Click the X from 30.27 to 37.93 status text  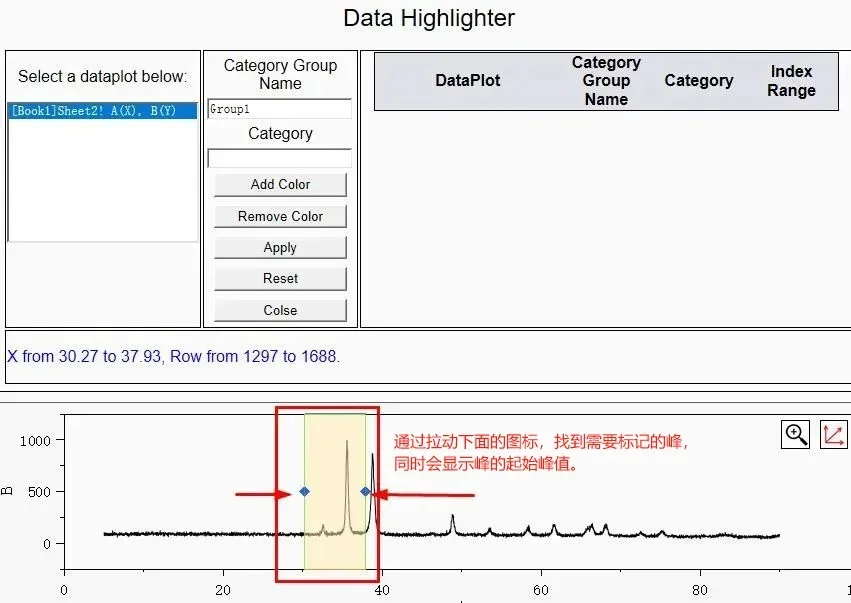174,357
